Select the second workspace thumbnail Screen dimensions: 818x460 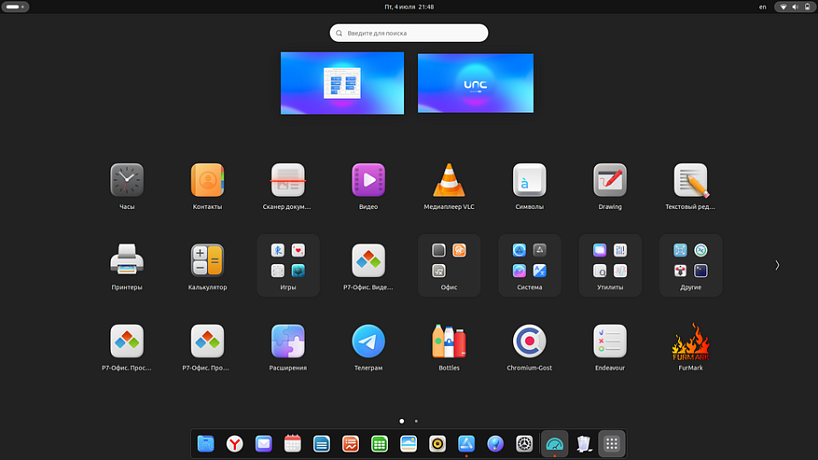[x=475, y=83]
